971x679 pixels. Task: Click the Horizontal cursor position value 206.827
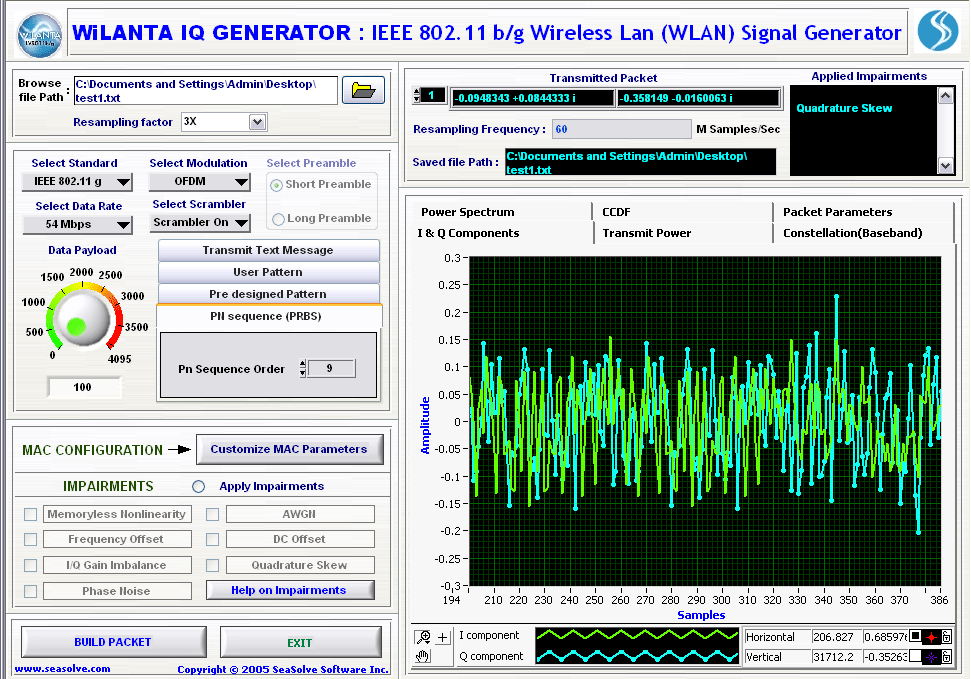point(837,637)
